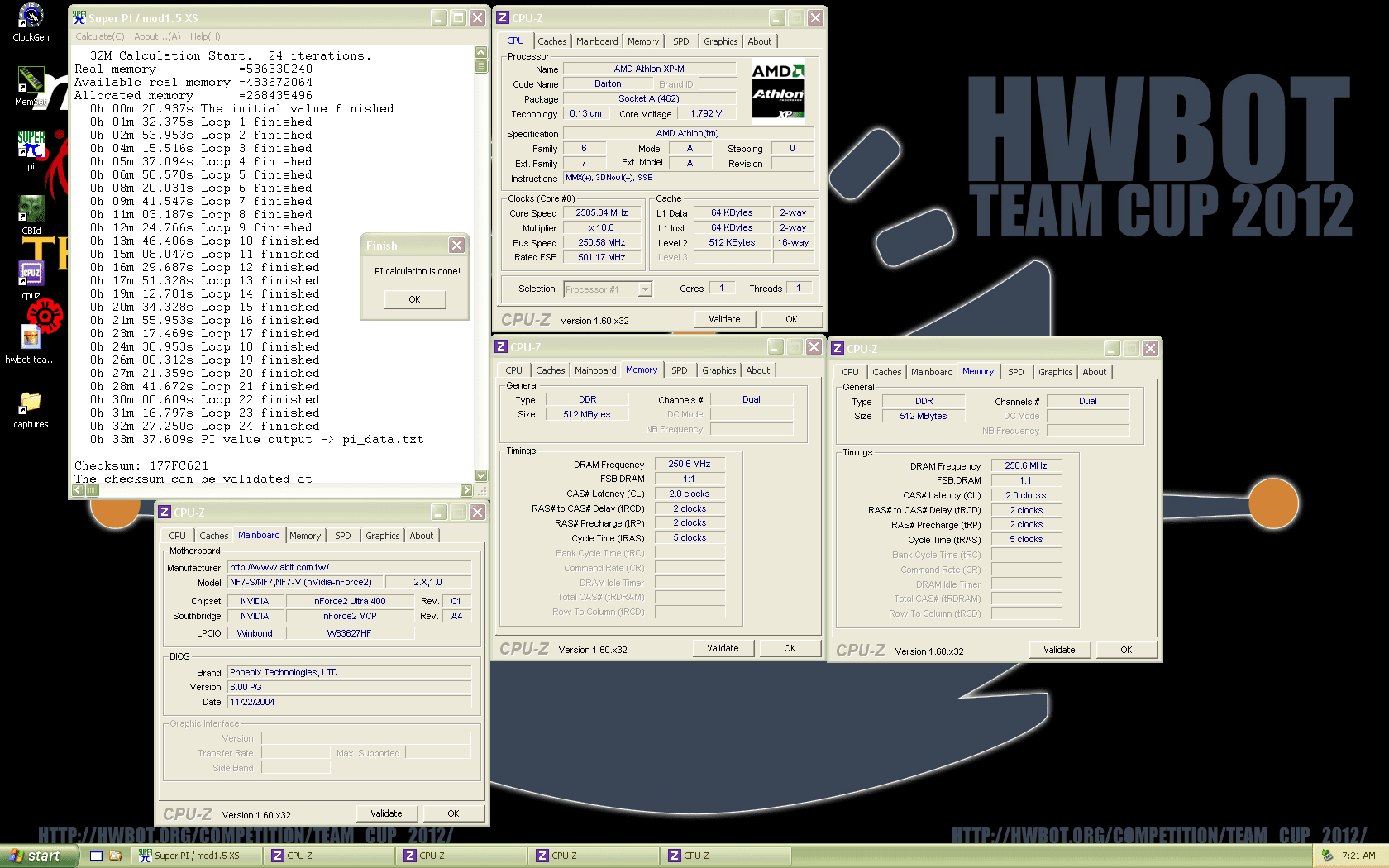The image size is (1389, 868).
Task: Click Validate in right Memory CPU-Z window
Action: pyautogui.click(x=1059, y=650)
